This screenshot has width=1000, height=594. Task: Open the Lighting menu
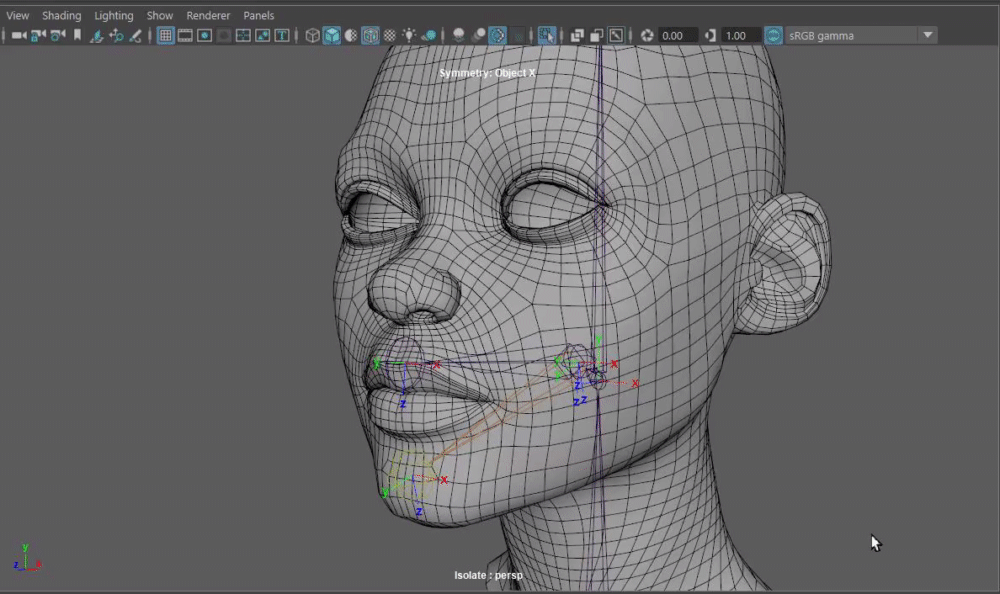[x=114, y=15]
